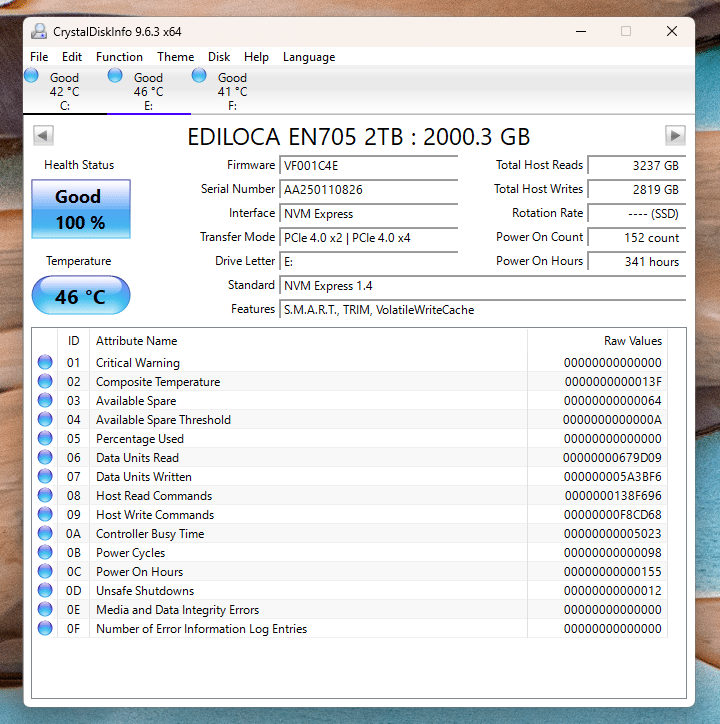The height and width of the screenshot is (724, 720).
Task: Select the Composite Temperature attribute name
Action: (158, 382)
